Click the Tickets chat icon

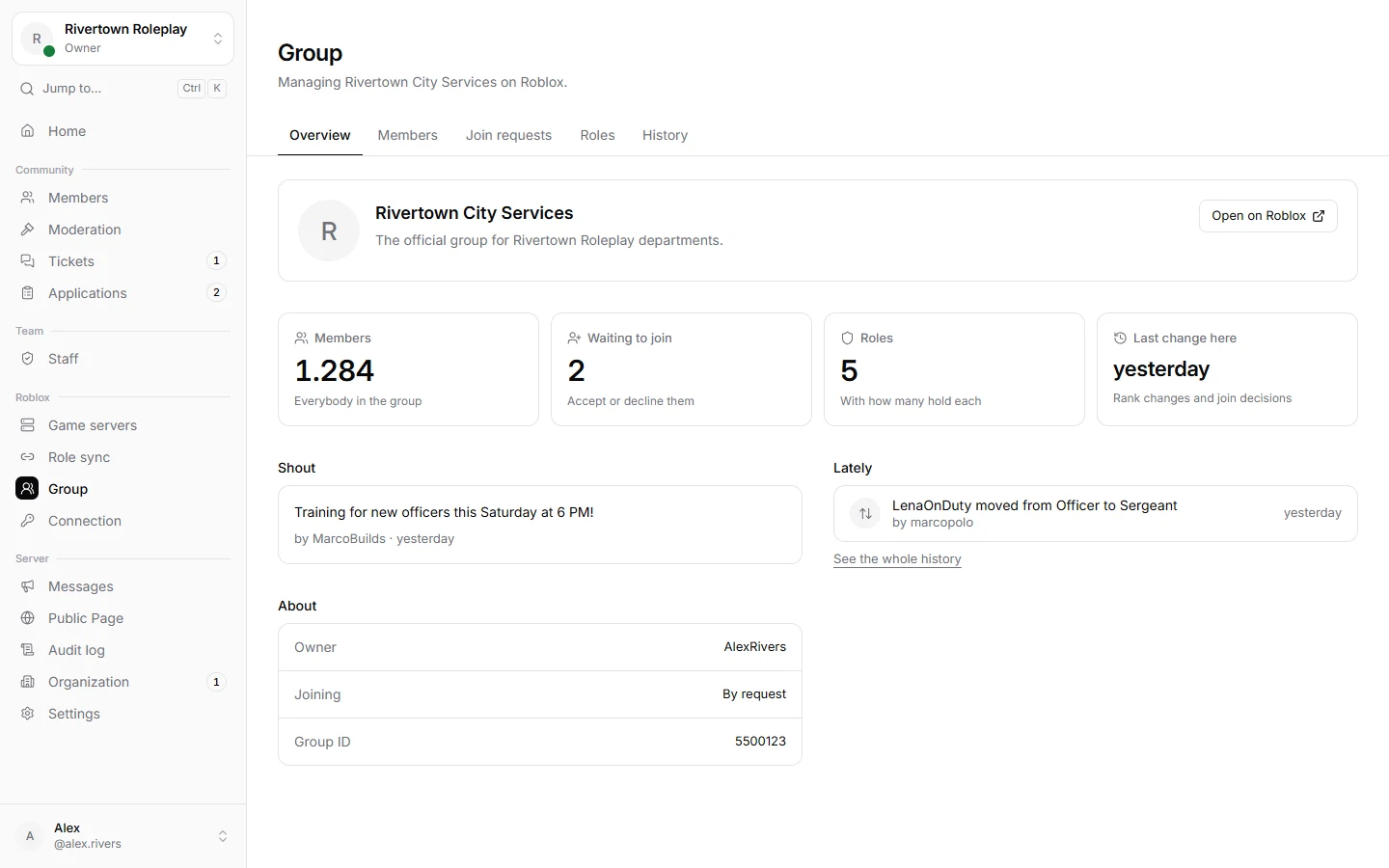tap(28, 261)
